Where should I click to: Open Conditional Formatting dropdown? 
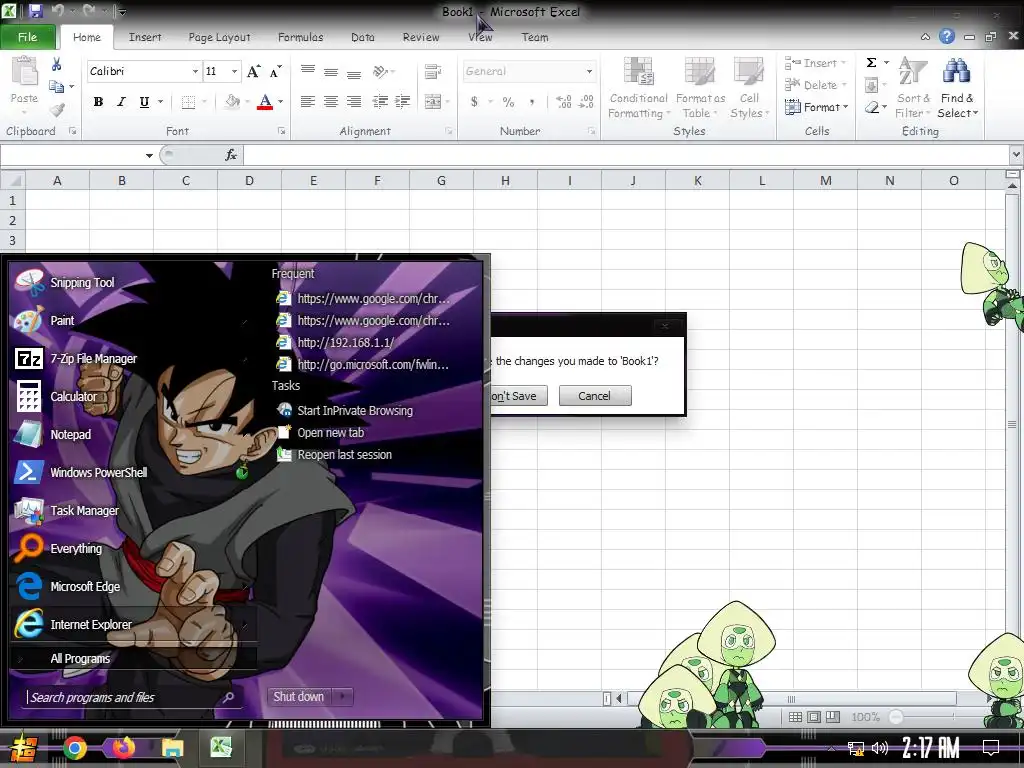tap(637, 88)
